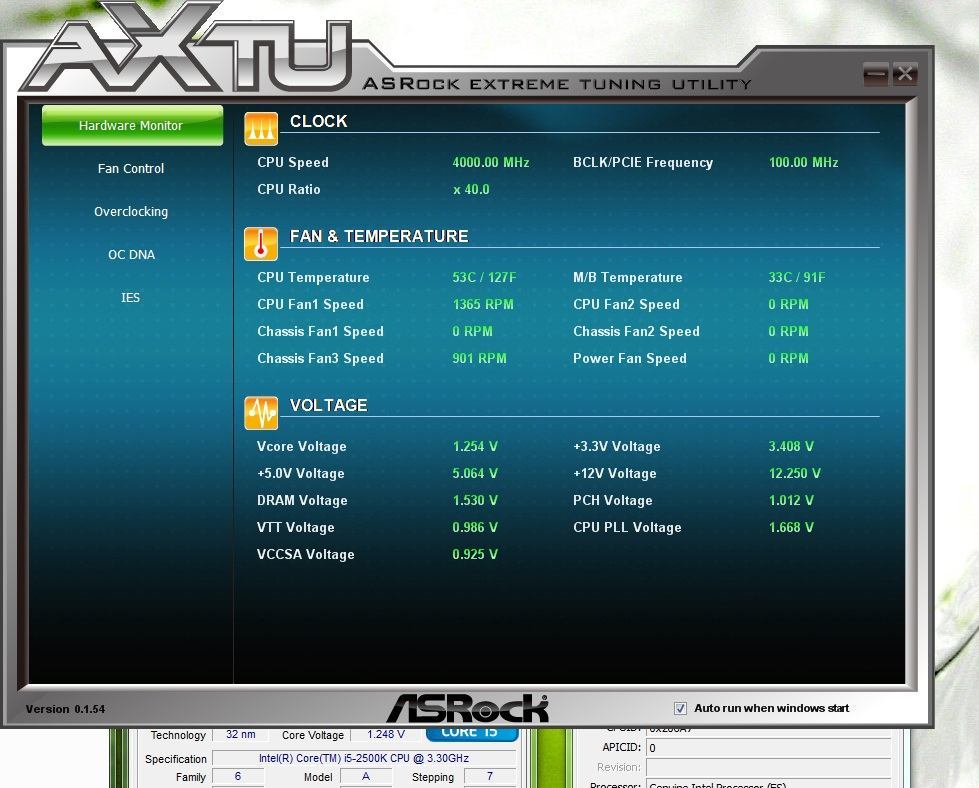Click the CPU PLL Voltage value 1.668 V
This screenshot has height=788, width=979.
coord(791,527)
